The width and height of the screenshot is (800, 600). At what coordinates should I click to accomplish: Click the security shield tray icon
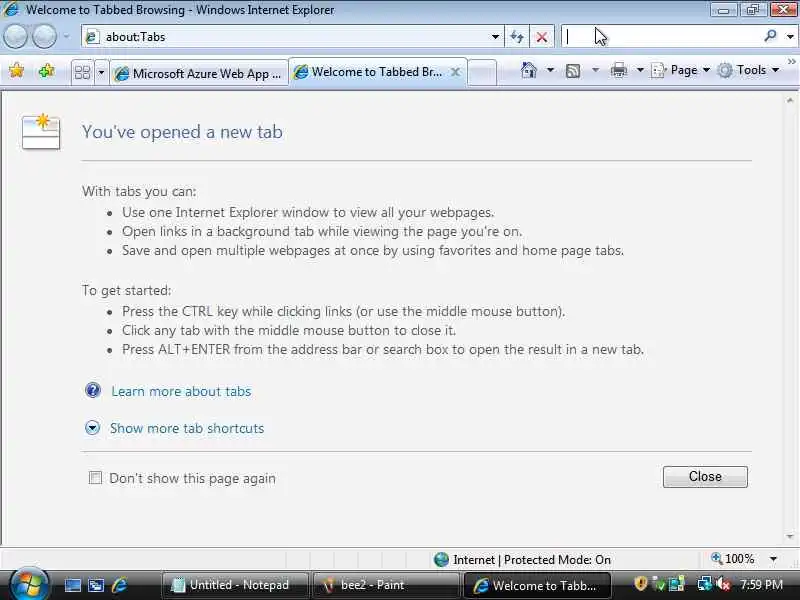click(x=640, y=583)
